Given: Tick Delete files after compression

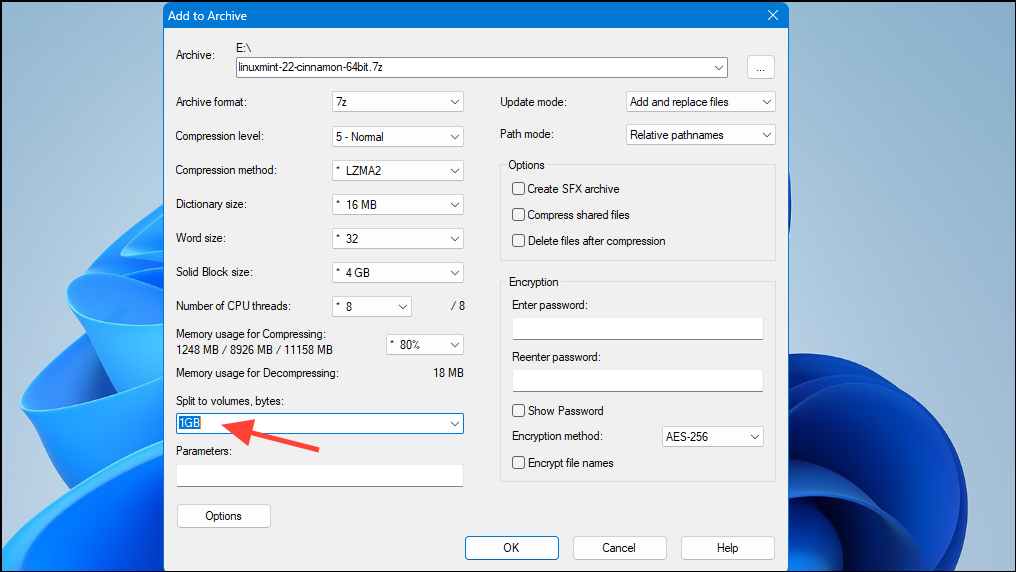Looking at the screenshot, I should 518,240.
